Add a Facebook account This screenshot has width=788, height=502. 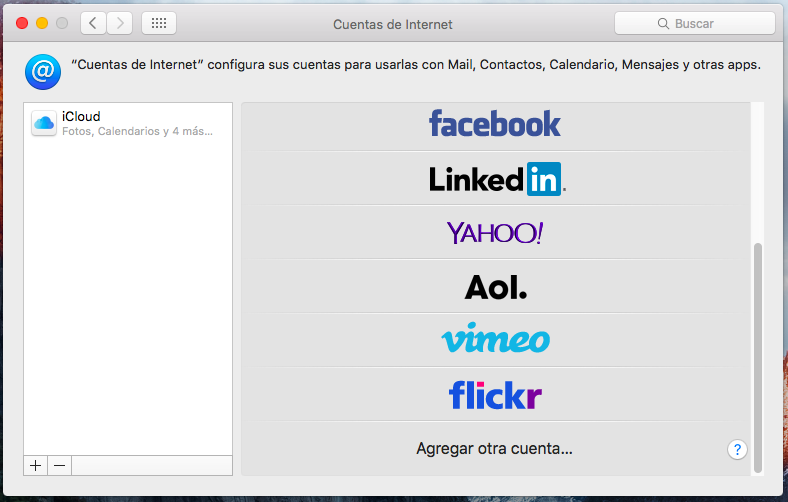[x=495, y=124]
